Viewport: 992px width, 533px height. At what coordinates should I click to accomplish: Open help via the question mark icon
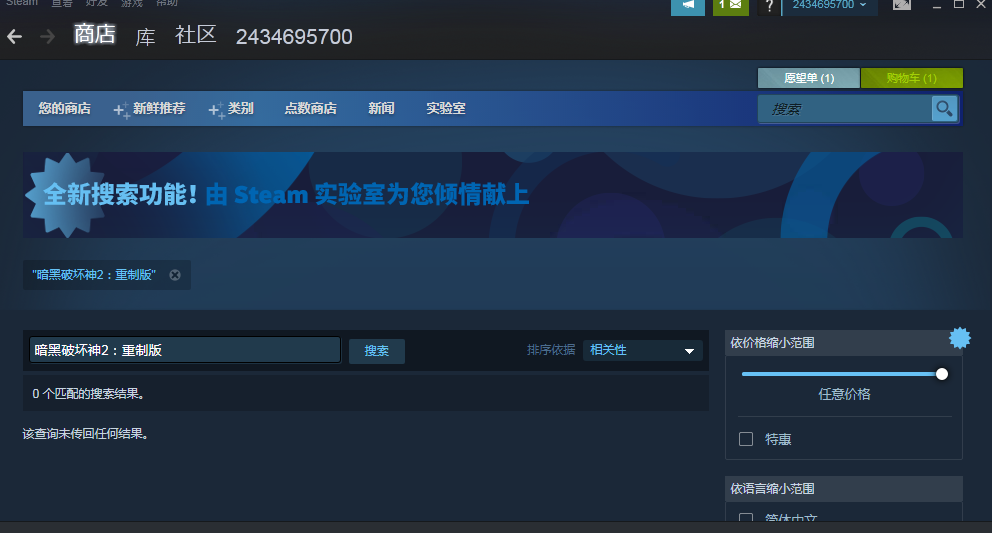pos(769,6)
